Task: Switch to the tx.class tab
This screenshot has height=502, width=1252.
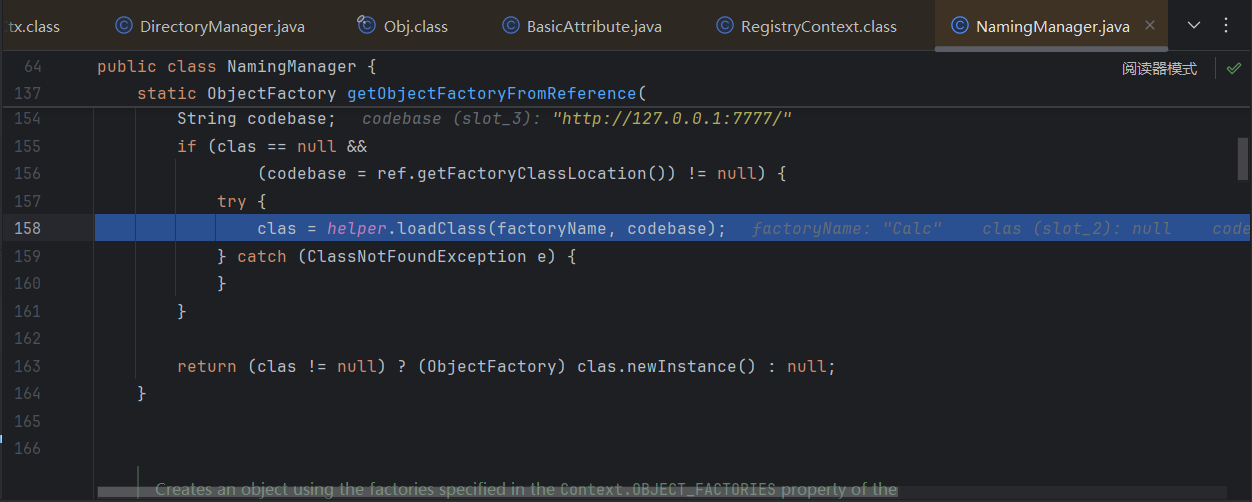Action: (34, 26)
